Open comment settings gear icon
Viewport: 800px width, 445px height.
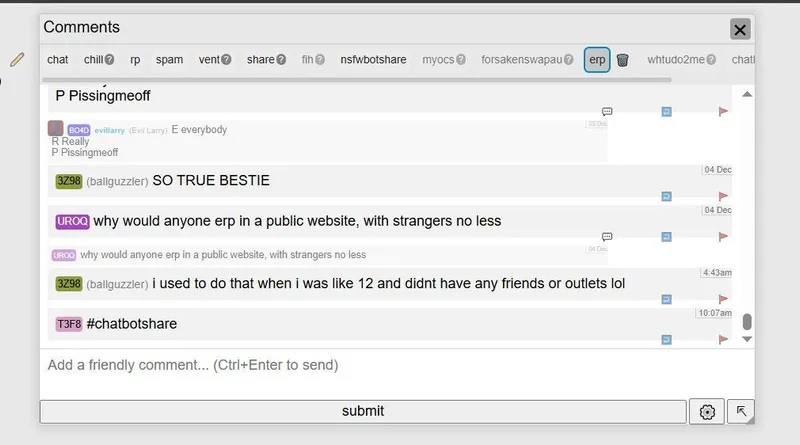point(707,411)
